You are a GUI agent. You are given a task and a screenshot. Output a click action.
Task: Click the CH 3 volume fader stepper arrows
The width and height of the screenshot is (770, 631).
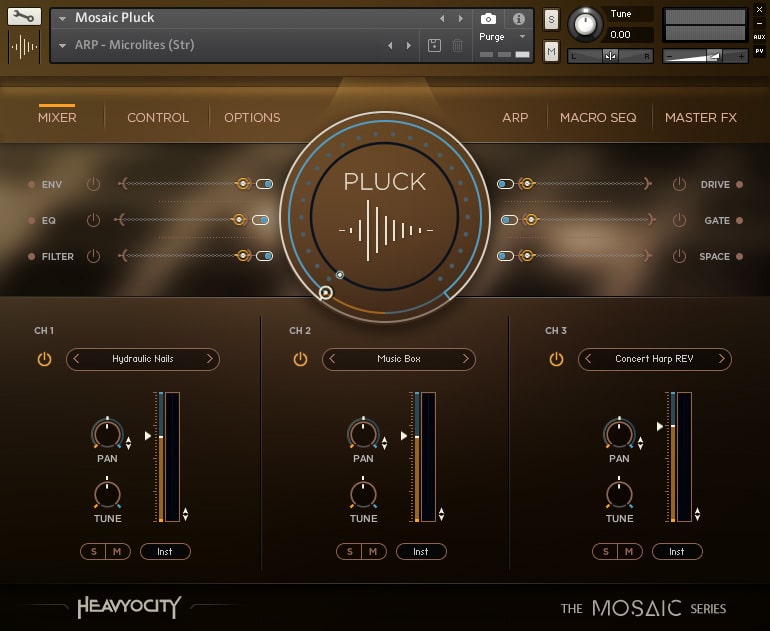point(697,514)
